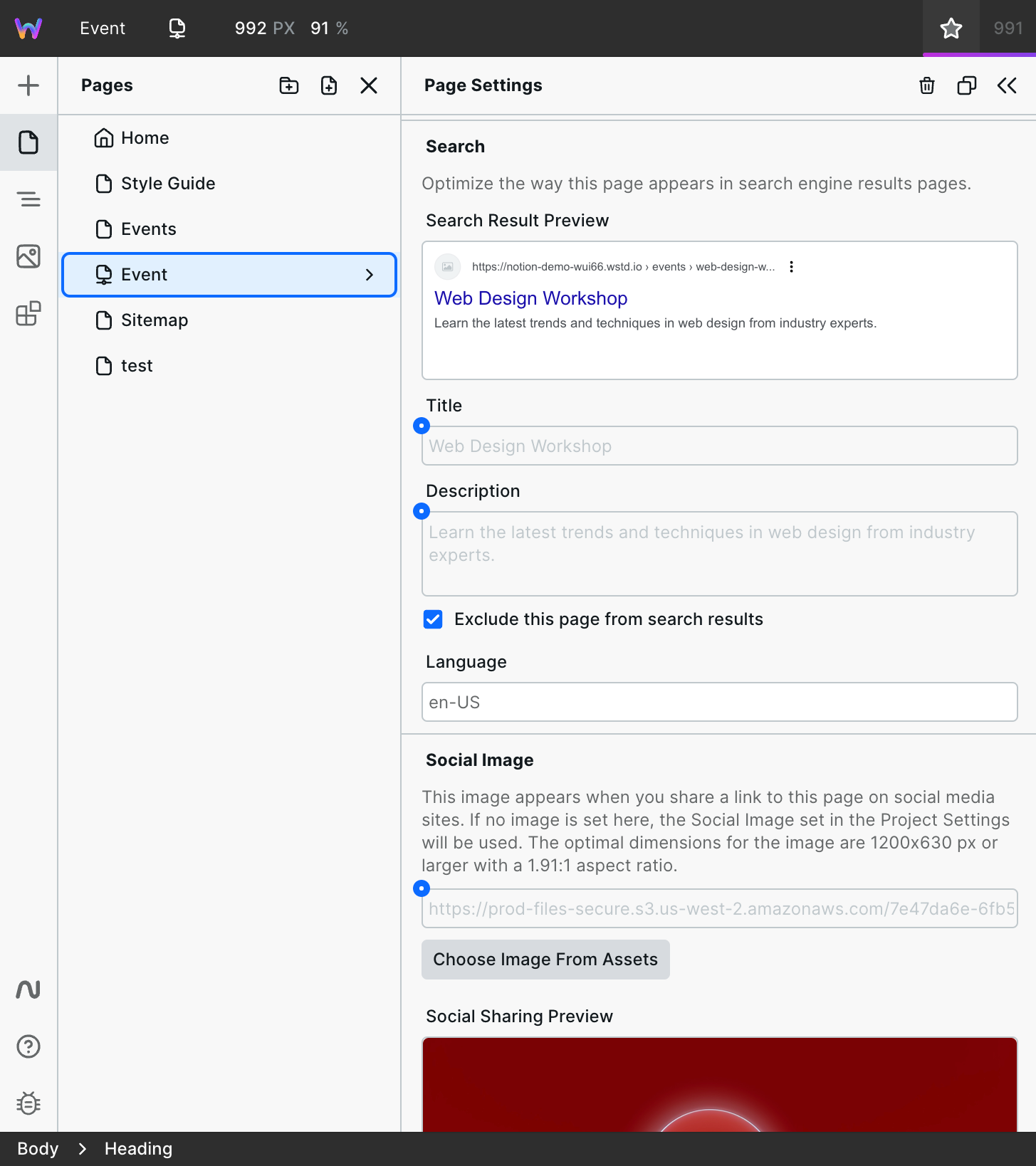Uncheck Exclude this page from search results
Image resolution: width=1036 pixels, height=1166 pixels.
click(433, 619)
